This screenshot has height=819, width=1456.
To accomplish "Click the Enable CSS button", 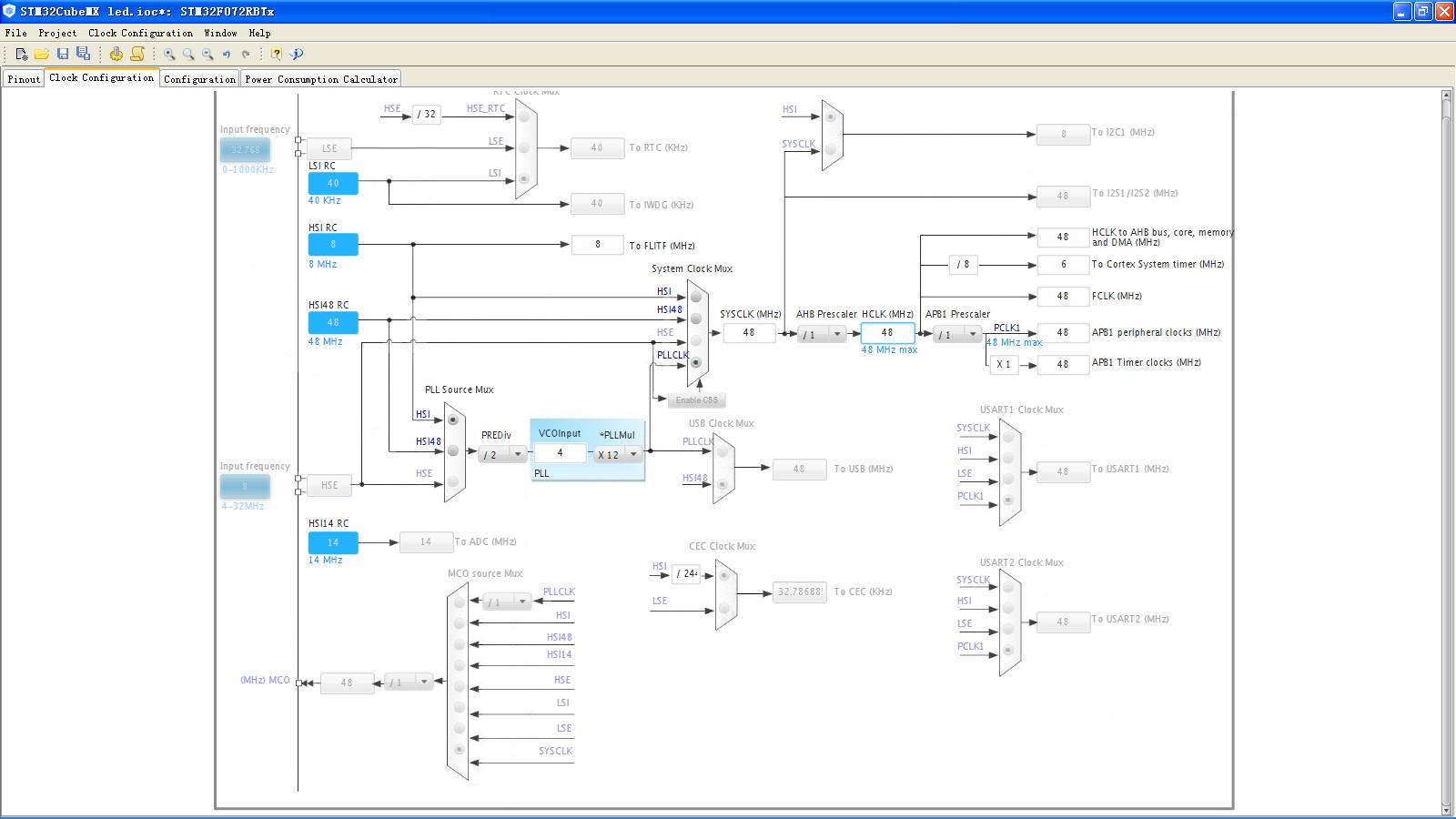I will tap(697, 400).
